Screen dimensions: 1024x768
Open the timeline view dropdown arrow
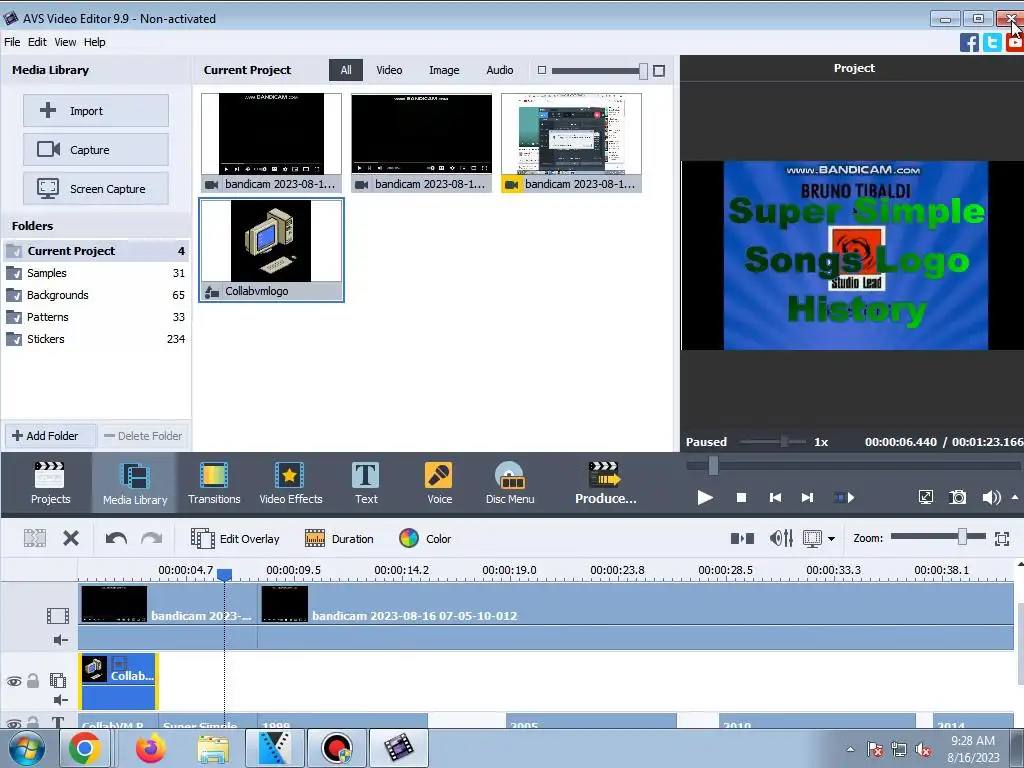(x=831, y=539)
